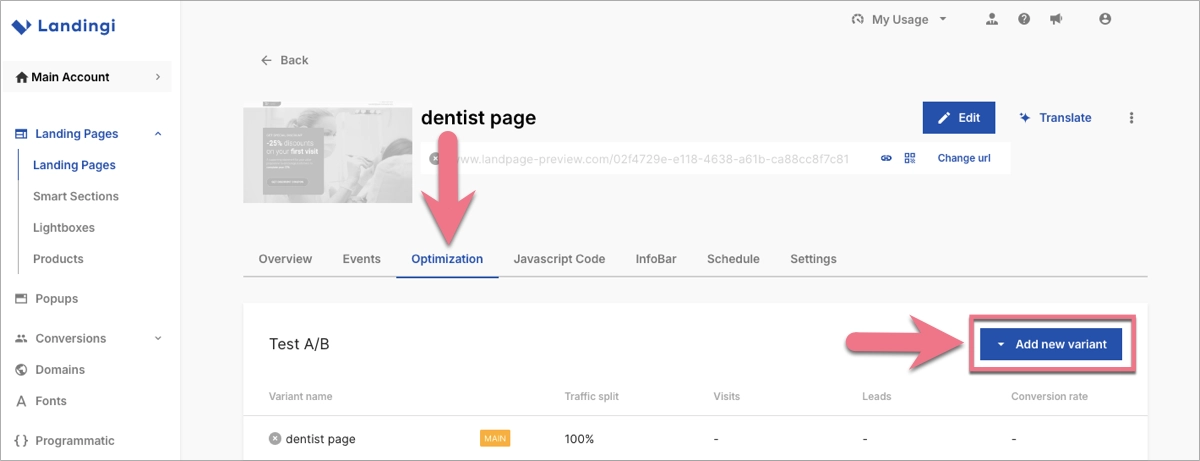This screenshot has height=461, width=1200.
Task: Switch to the Optimization tab
Action: click(447, 258)
